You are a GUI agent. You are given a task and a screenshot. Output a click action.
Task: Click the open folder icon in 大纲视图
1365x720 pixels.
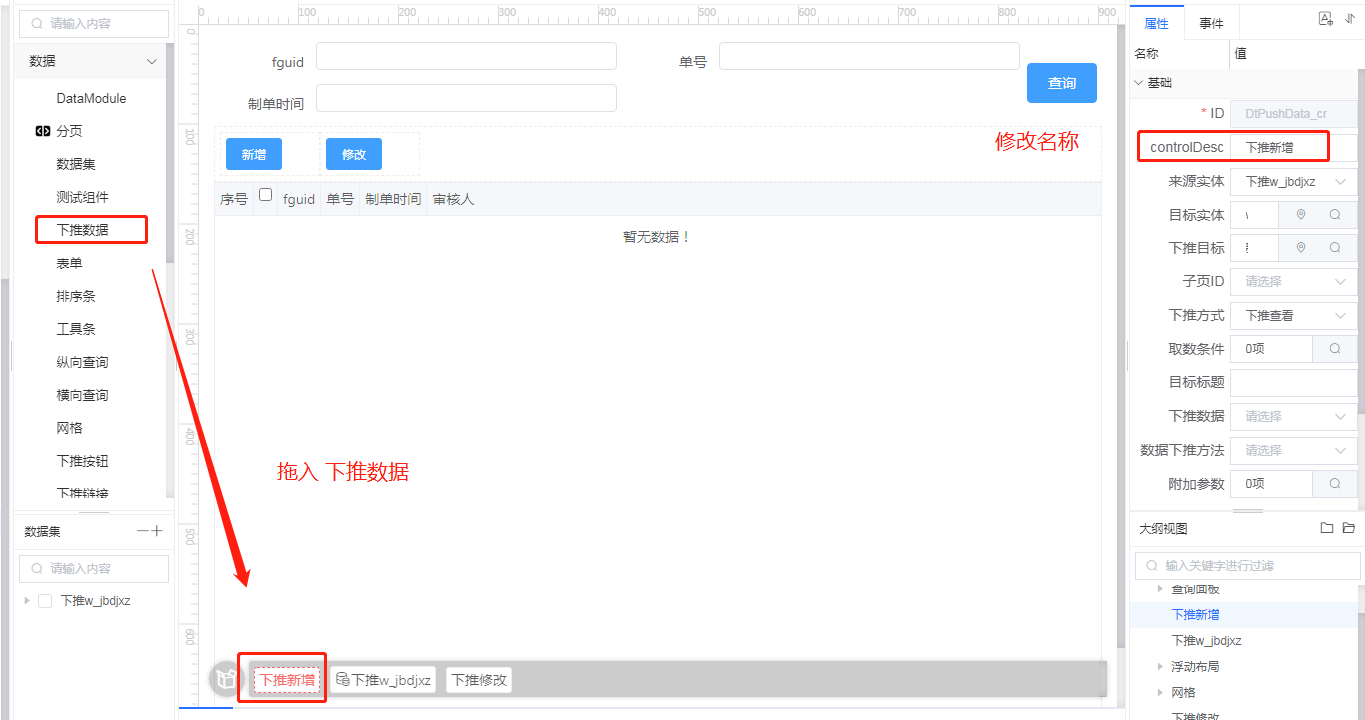pyautogui.click(x=1348, y=528)
